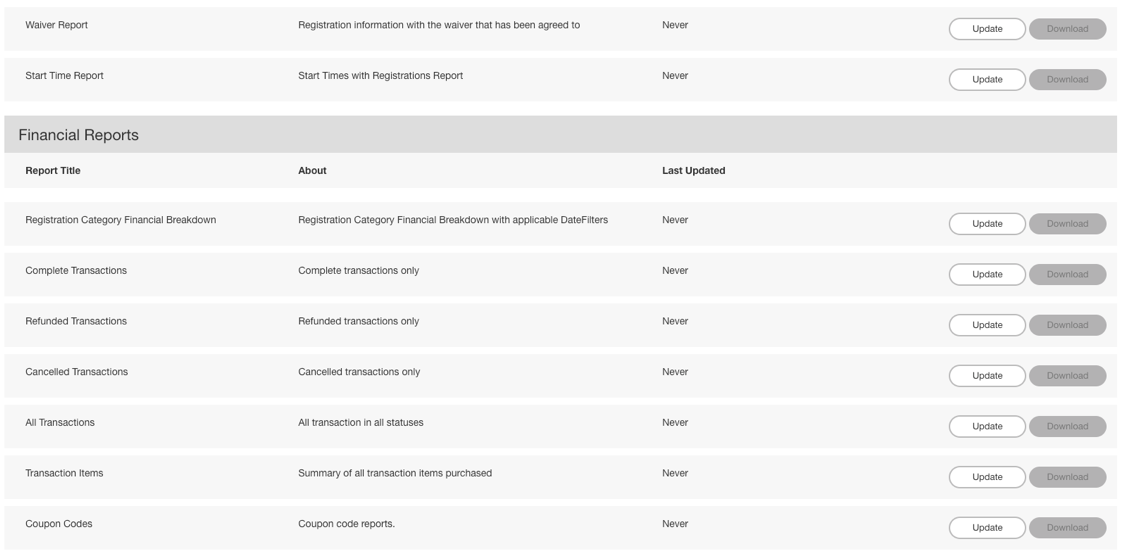This screenshot has width=1125, height=552.
Task: Download the Transaction Items report
Action: click(x=1067, y=477)
